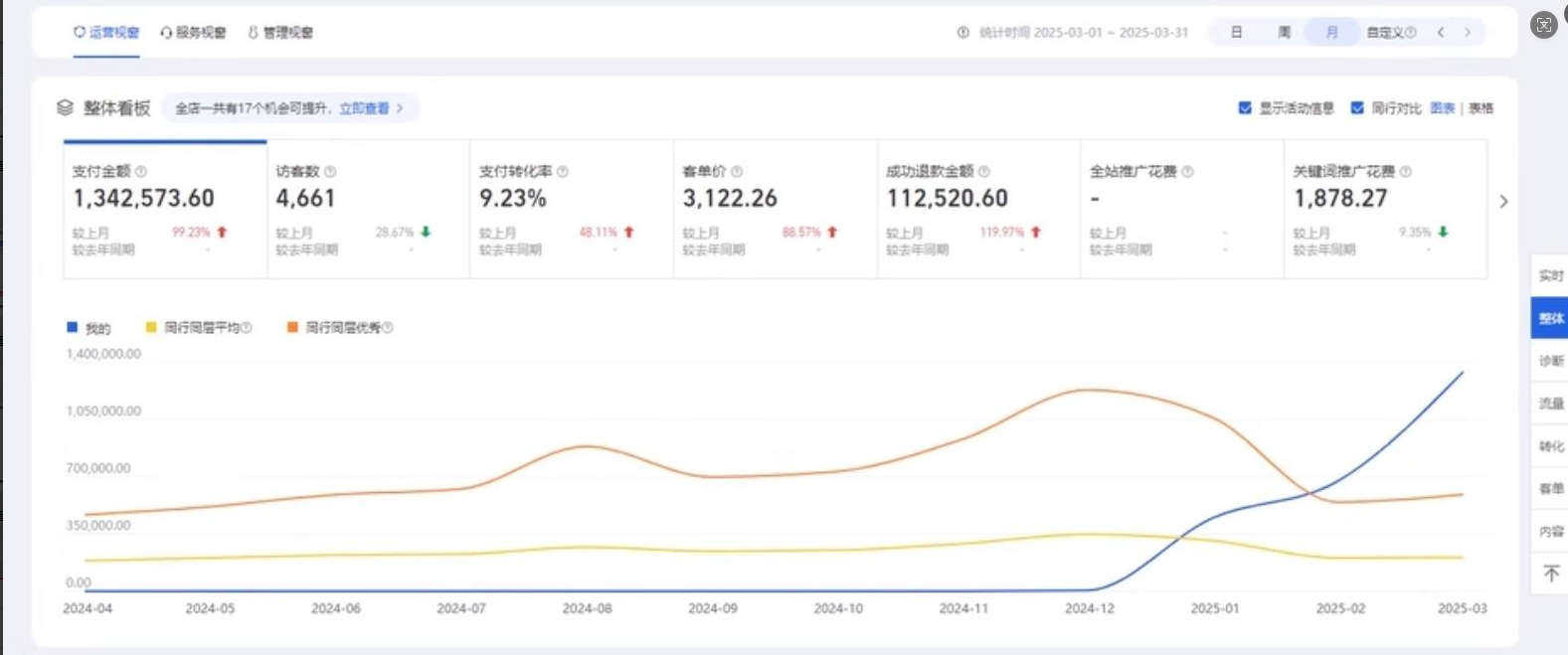Go to previous period with left arrow
The image size is (1568, 655).
coord(1441,33)
